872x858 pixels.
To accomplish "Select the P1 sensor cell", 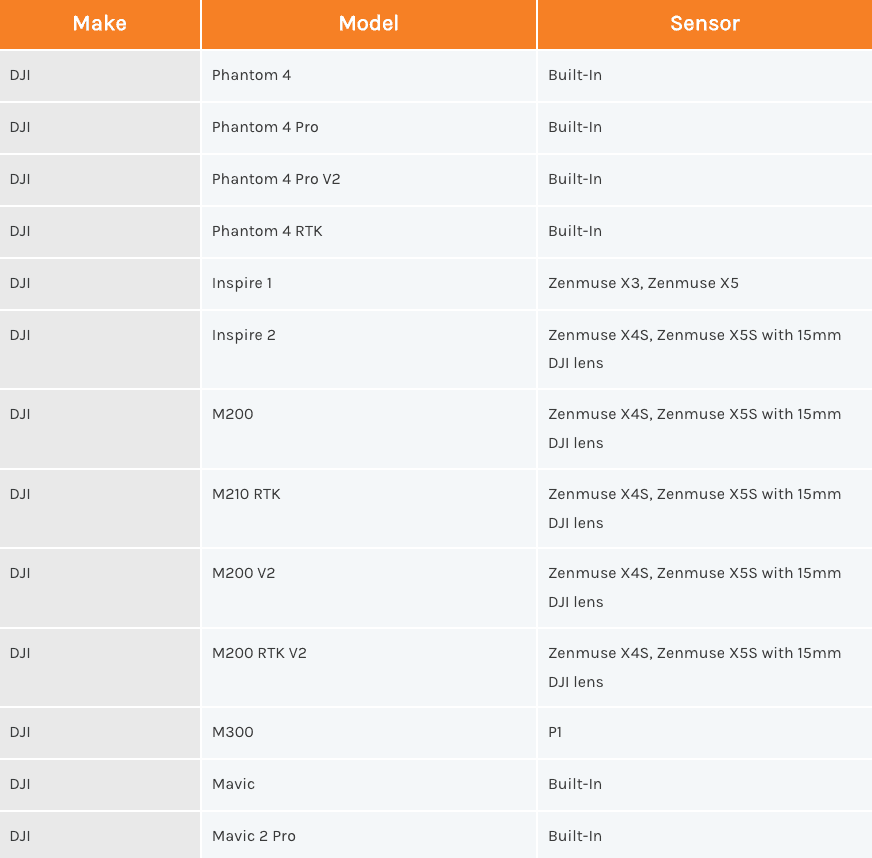I will [x=705, y=733].
